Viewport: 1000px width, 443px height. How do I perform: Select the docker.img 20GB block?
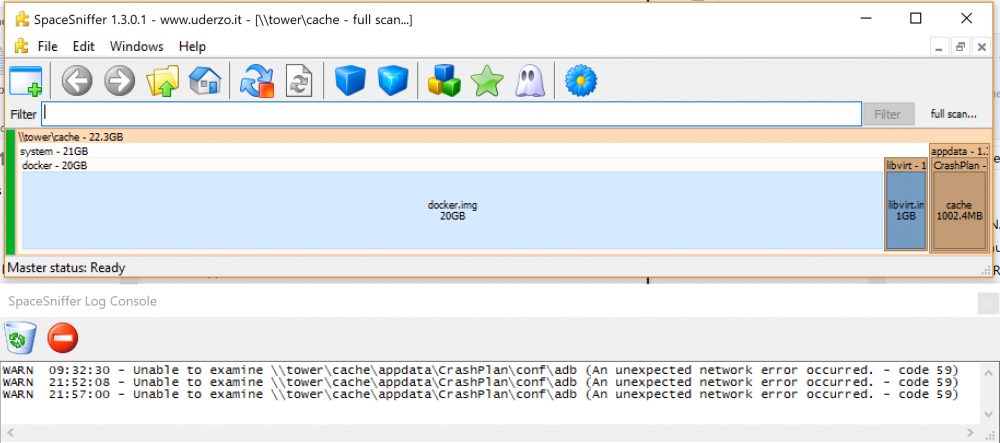pyautogui.click(x=452, y=210)
